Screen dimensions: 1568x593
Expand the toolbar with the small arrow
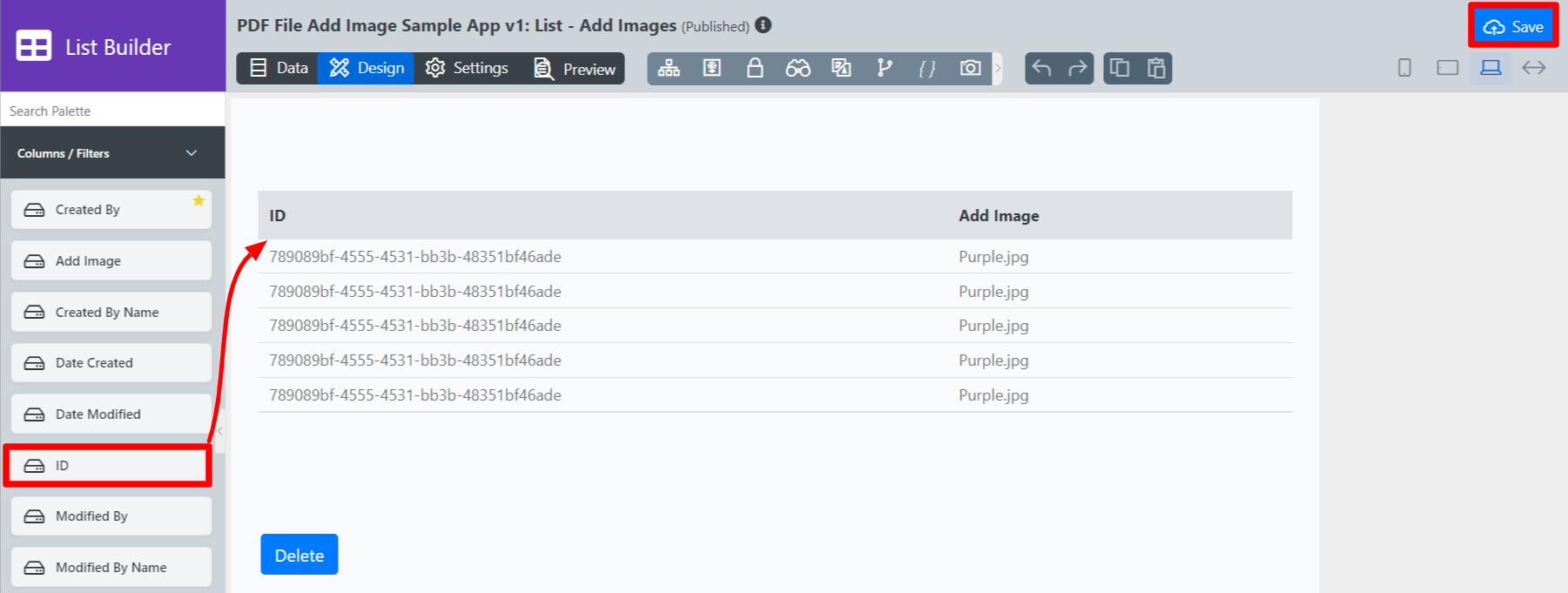pyautogui.click(x=998, y=68)
